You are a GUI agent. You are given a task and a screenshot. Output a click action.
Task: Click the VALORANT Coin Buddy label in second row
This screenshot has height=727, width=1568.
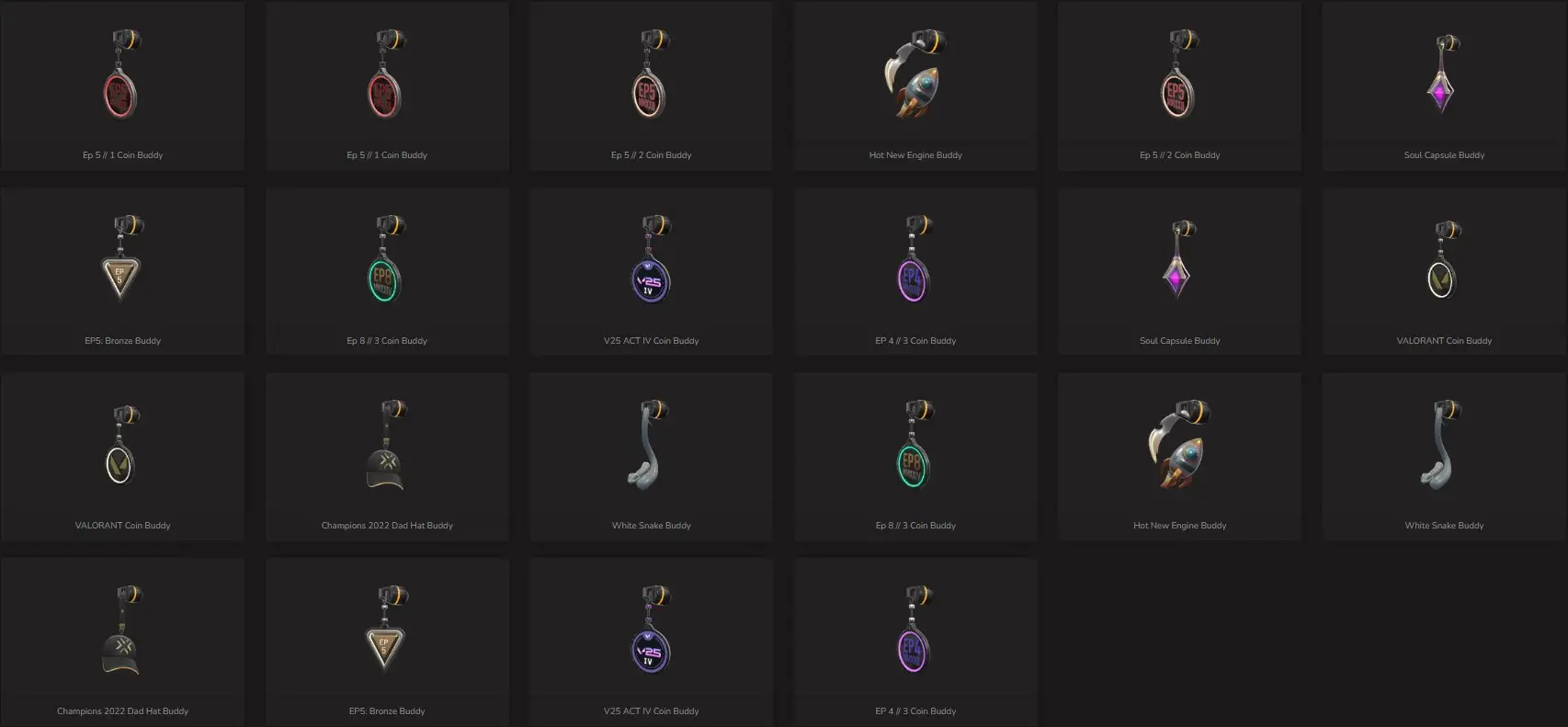(x=1444, y=341)
